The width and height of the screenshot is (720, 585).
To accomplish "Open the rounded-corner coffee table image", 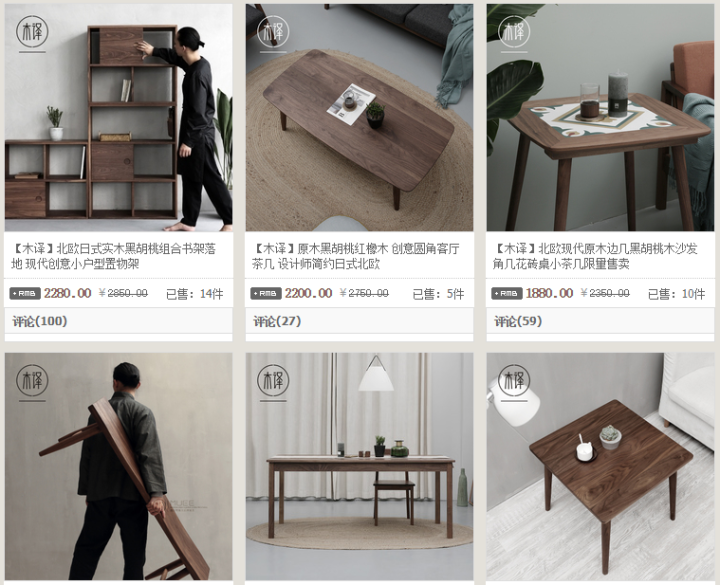I will pos(360,118).
